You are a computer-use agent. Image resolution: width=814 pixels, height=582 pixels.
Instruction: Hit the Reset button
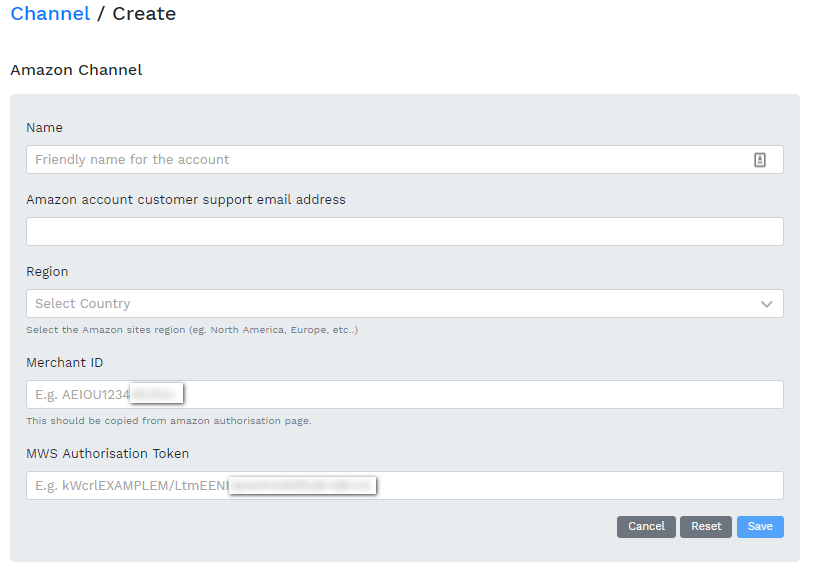tap(706, 527)
